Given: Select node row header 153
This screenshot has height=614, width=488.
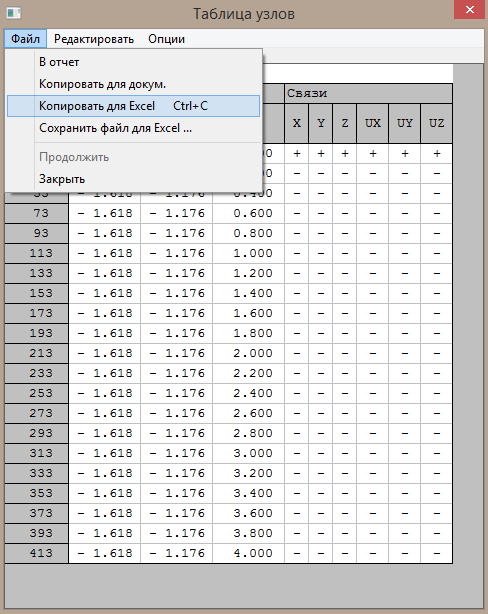Looking at the screenshot, I should (37, 293).
